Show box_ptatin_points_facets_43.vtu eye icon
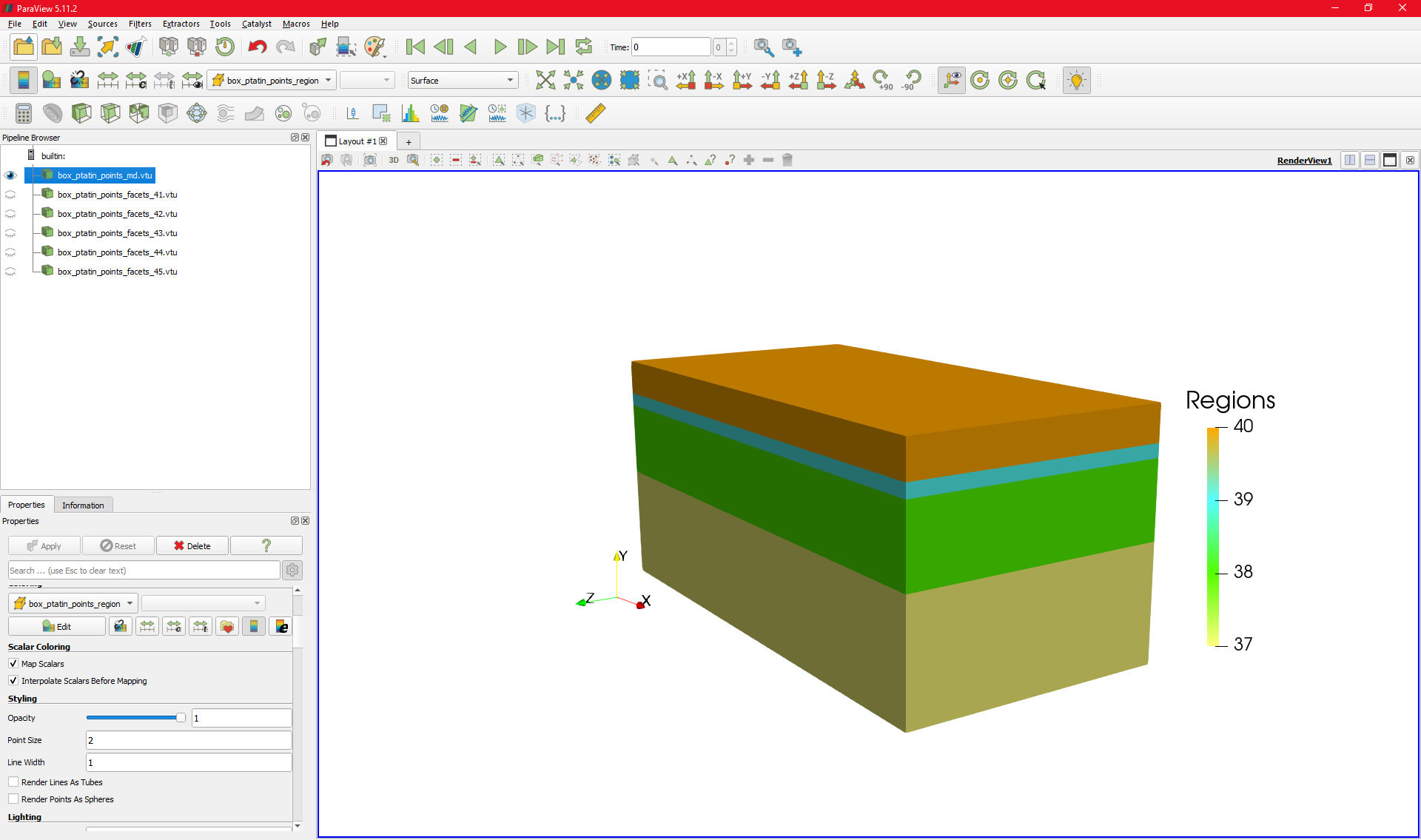1421x840 pixels. coord(10,233)
